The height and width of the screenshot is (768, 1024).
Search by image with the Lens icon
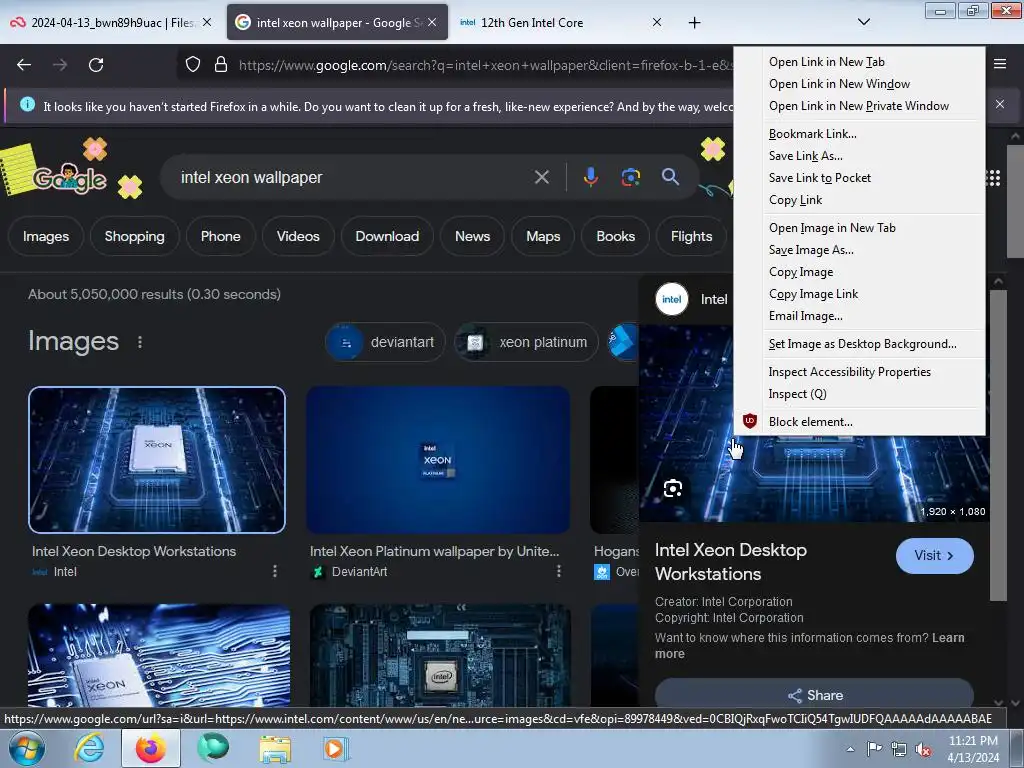pyautogui.click(x=630, y=177)
